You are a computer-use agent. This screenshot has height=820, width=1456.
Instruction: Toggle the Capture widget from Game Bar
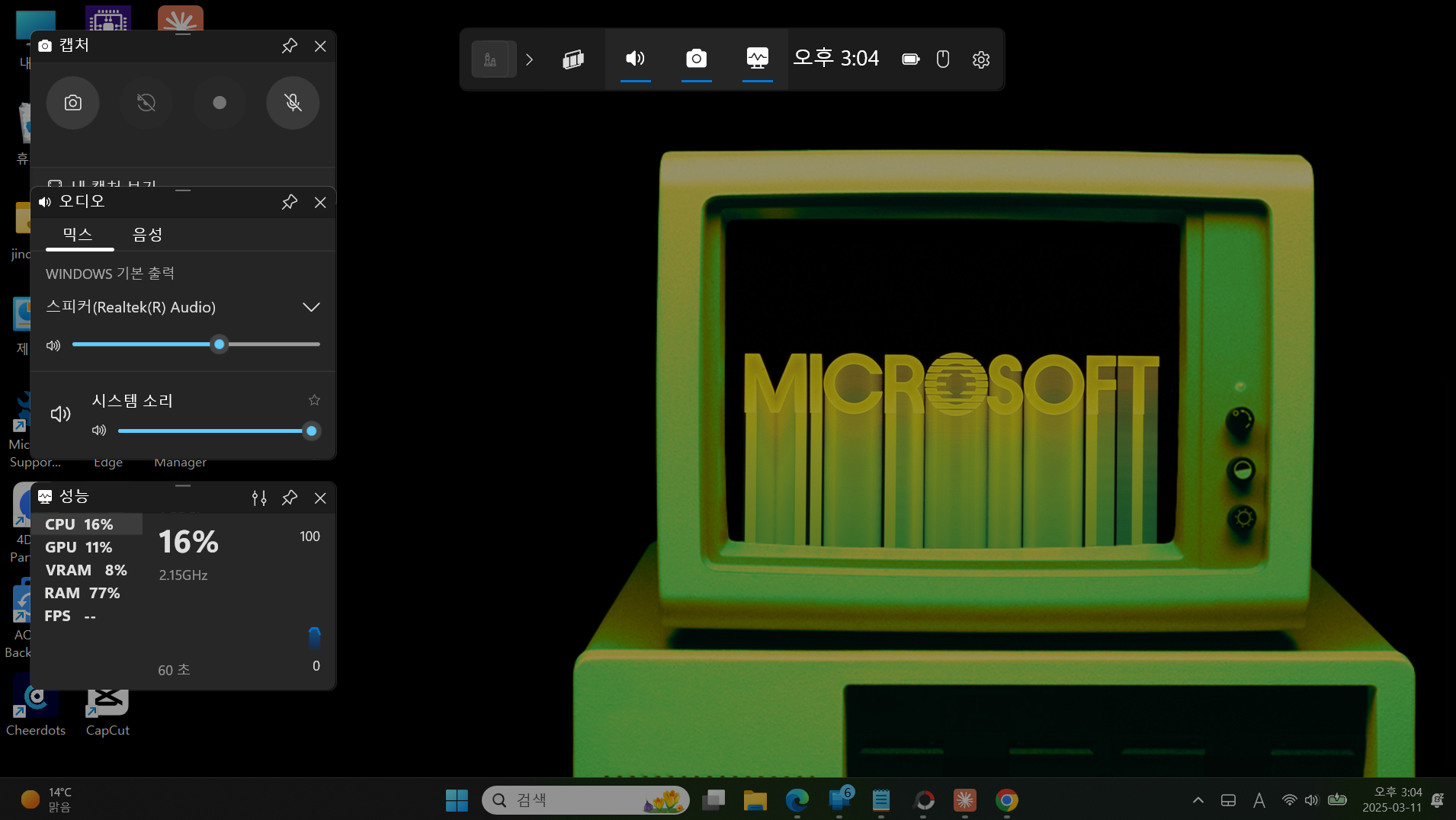pos(696,59)
